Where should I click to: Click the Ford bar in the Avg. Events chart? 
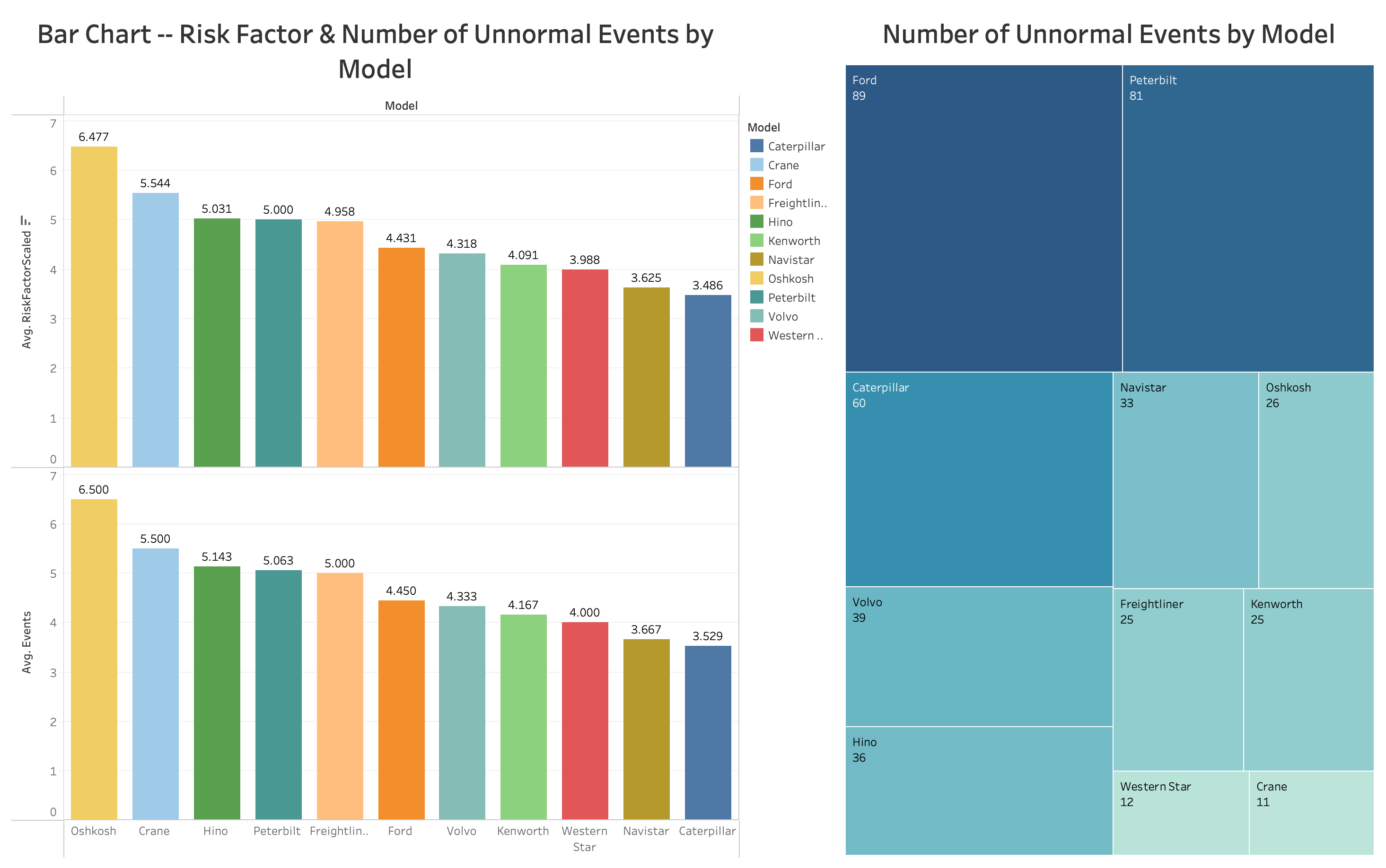(x=401, y=710)
